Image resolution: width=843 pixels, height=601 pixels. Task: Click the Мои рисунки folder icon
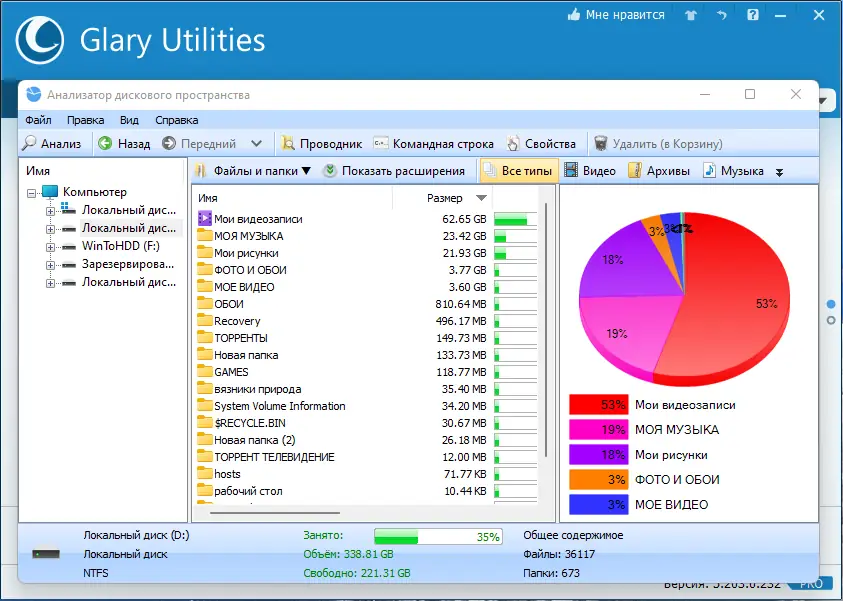click(x=205, y=252)
